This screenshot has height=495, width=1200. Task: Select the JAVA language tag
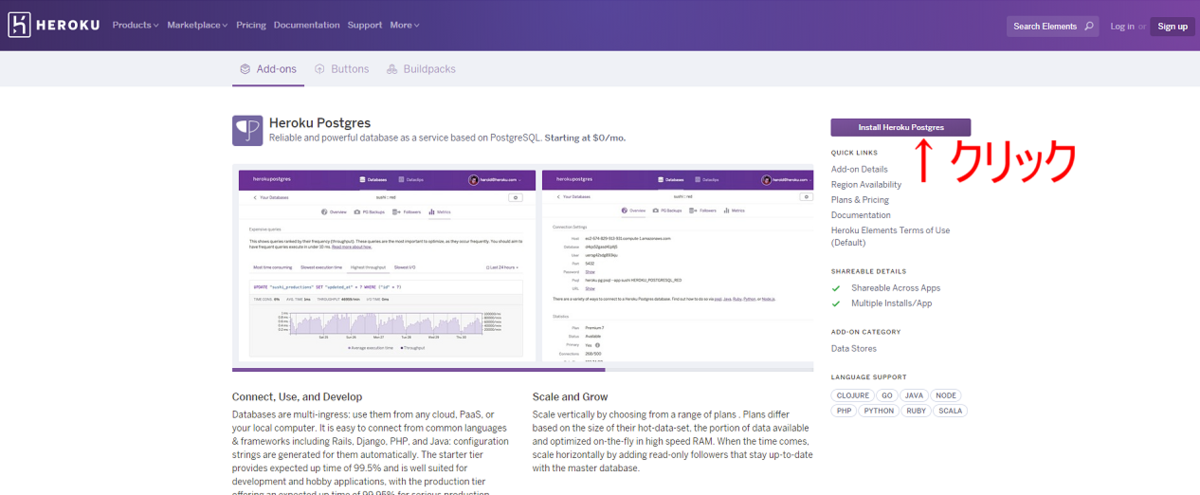coord(916,396)
